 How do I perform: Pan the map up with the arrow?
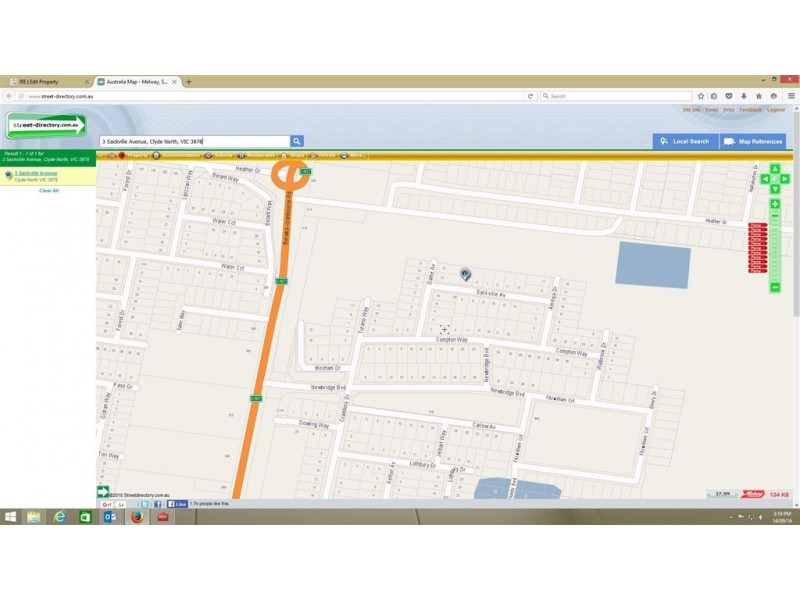point(775,171)
